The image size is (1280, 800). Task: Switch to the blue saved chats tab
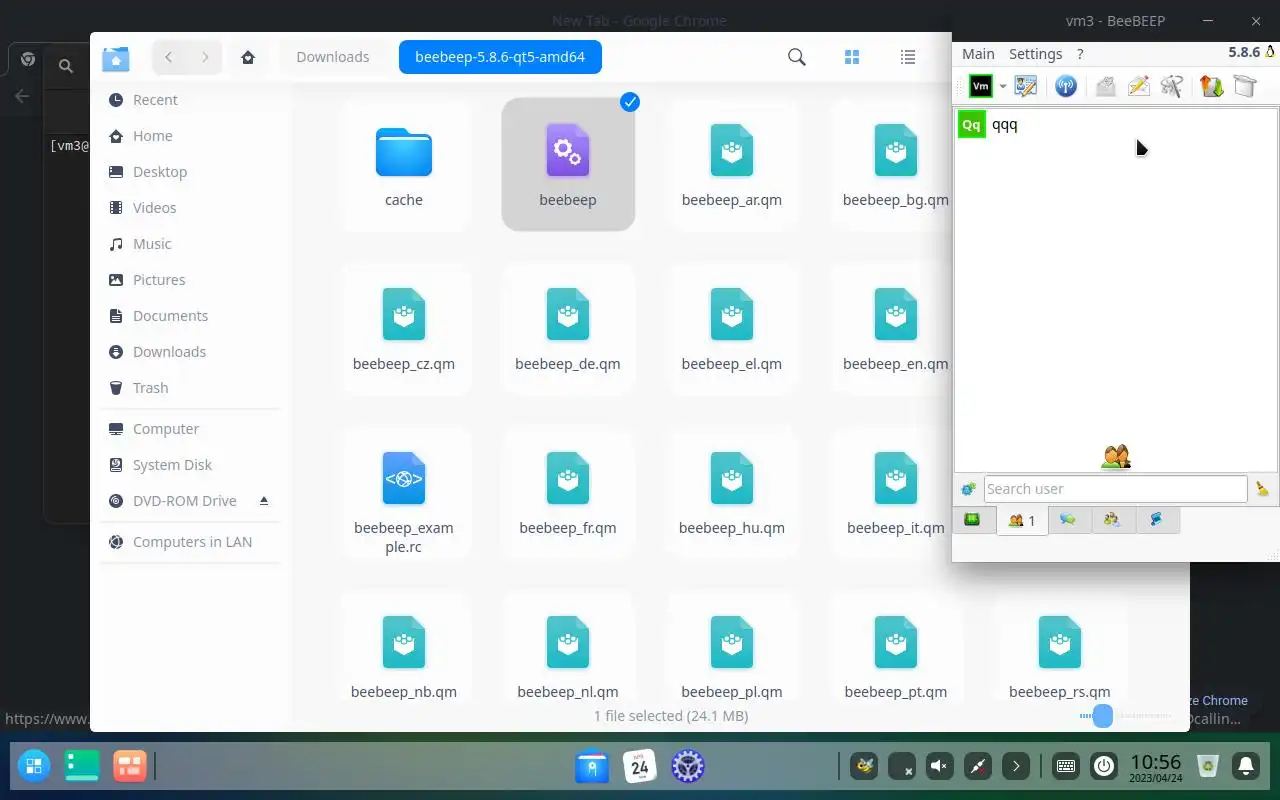point(1157,519)
